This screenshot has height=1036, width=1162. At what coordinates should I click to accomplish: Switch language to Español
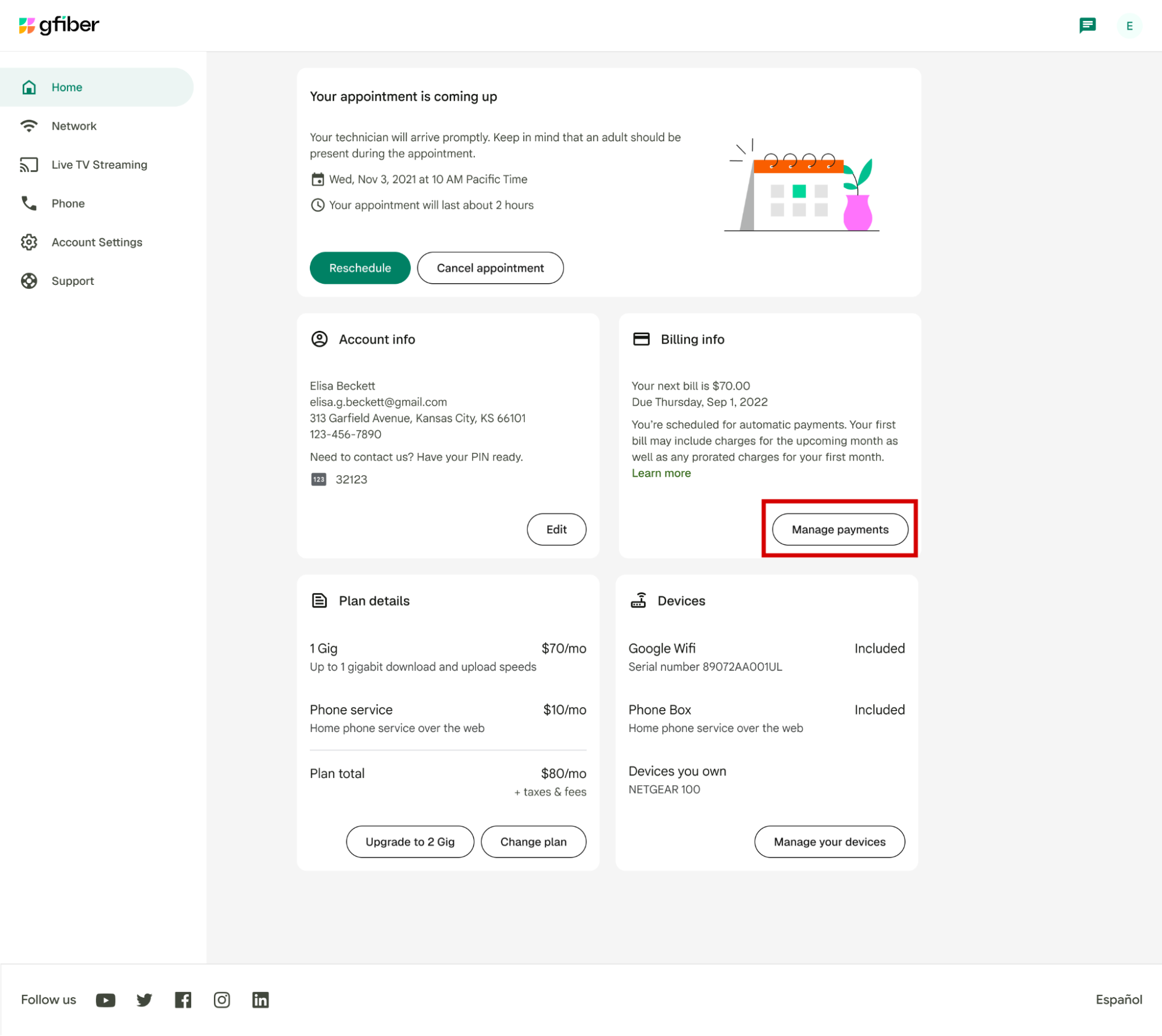(1118, 999)
